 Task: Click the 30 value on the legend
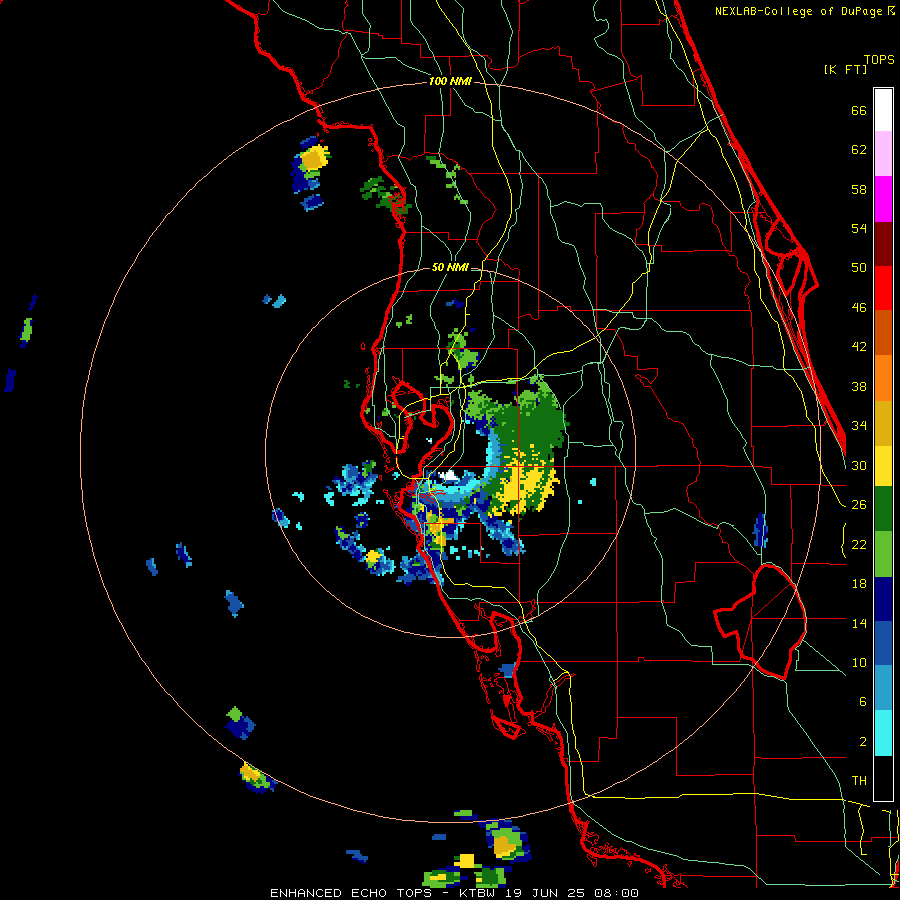point(859,465)
